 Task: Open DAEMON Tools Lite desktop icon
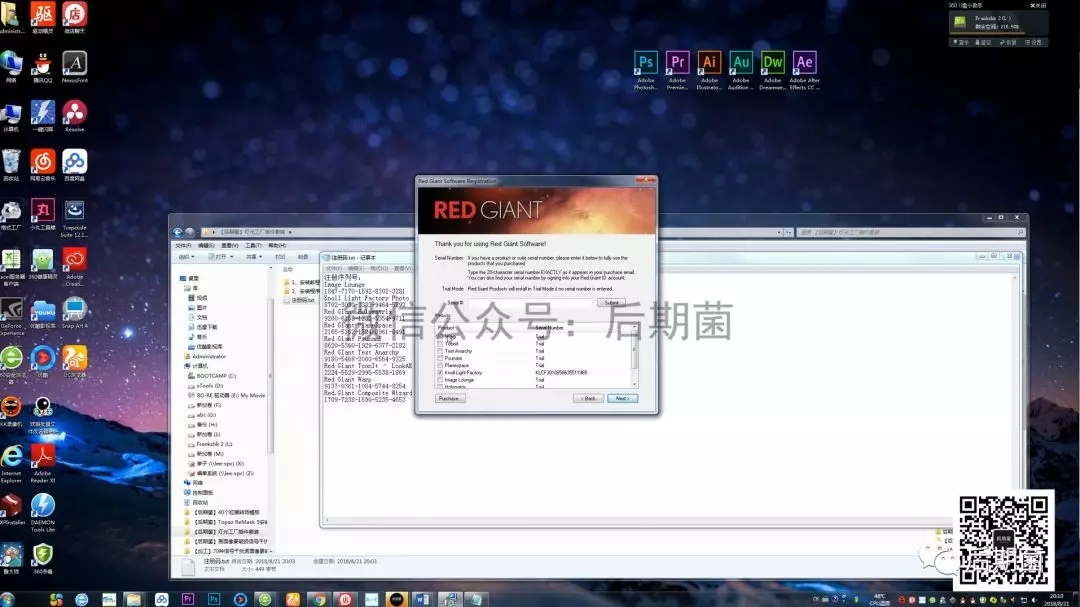43,513
